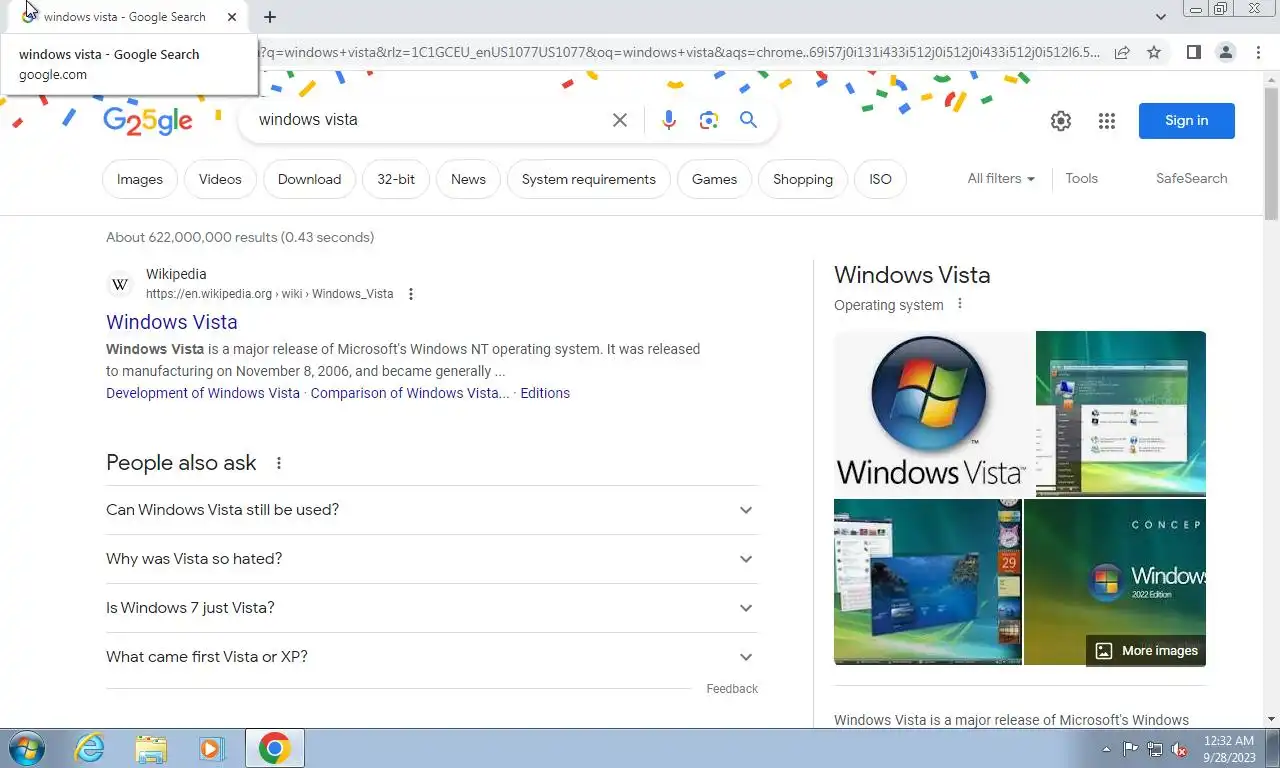Click the blue Sign in button
1280x768 pixels.
(x=1186, y=121)
